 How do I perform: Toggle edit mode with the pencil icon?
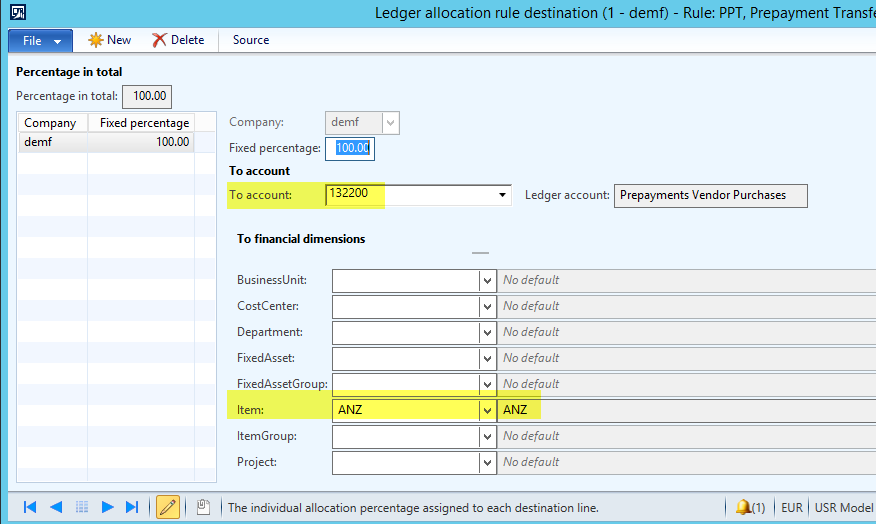(x=168, y=507)
